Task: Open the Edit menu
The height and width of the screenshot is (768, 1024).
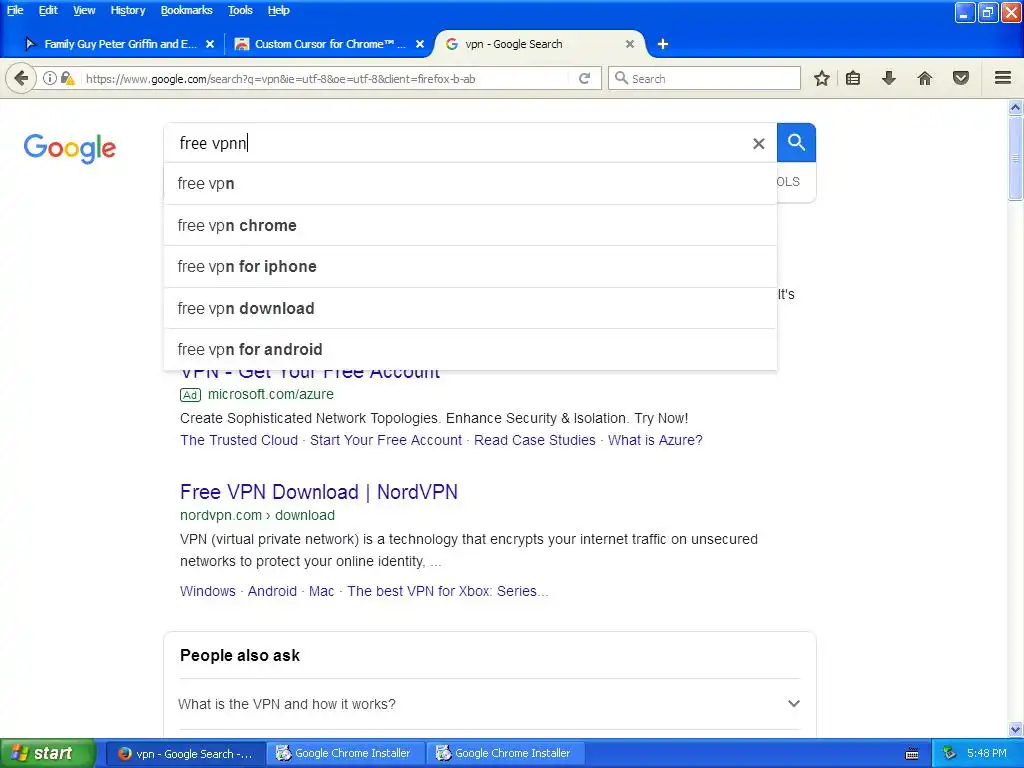Action: pyautogui.click(x=48, y=10)
